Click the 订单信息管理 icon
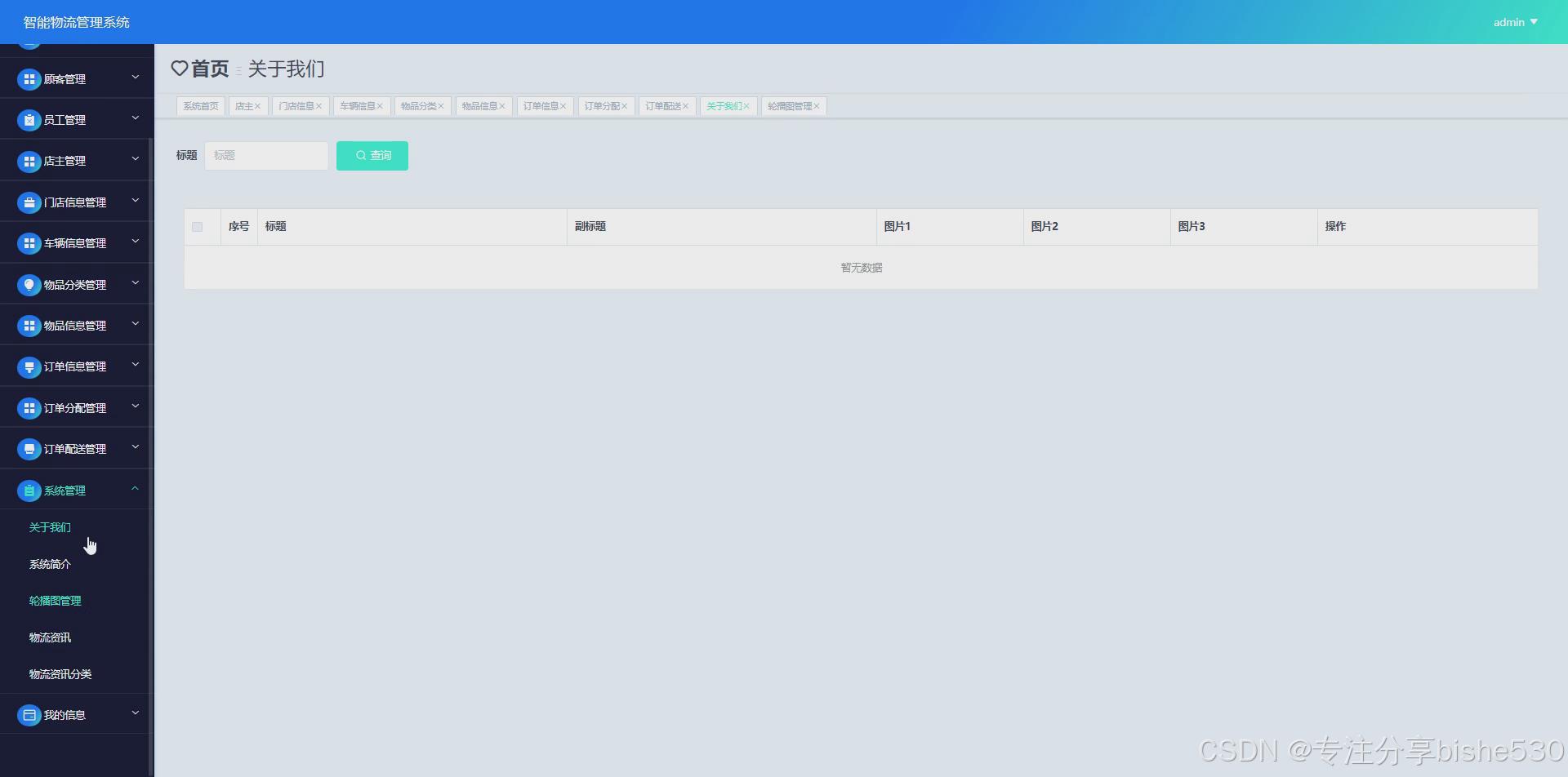 (29, 367)
